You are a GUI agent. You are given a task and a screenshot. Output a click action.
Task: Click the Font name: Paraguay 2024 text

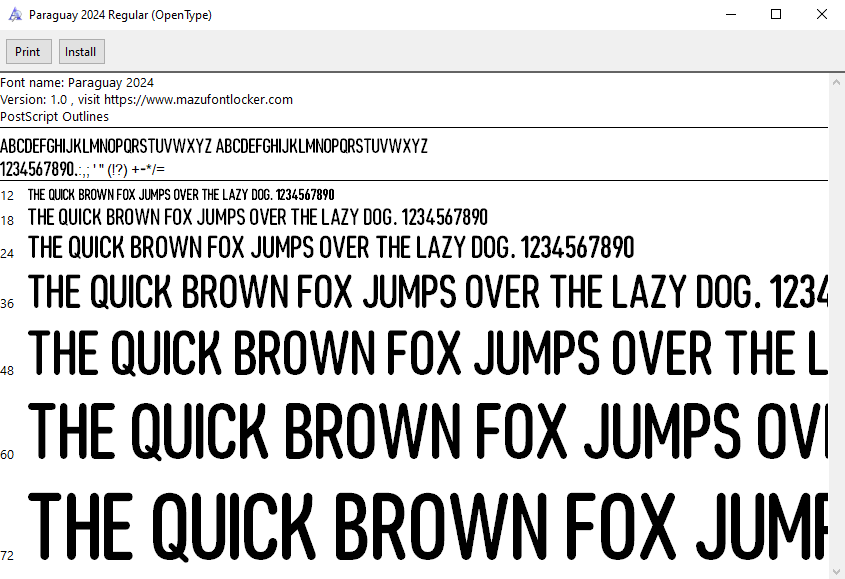[78, 82]
